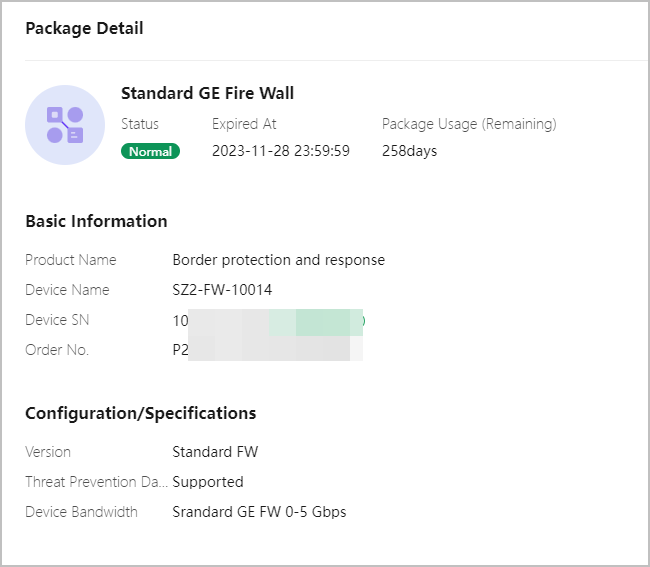This screenshot has width=650, height=567.
Task: Click the Standard FW version value
Action: 215,452
